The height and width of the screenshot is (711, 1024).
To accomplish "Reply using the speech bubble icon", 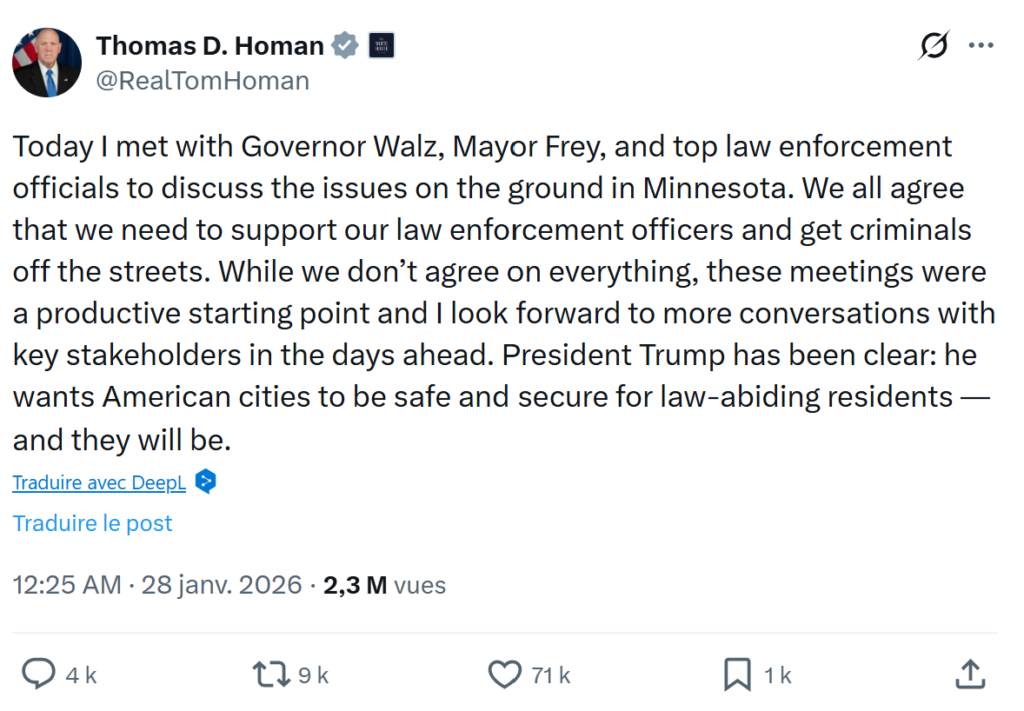I will tap(39, 675).
